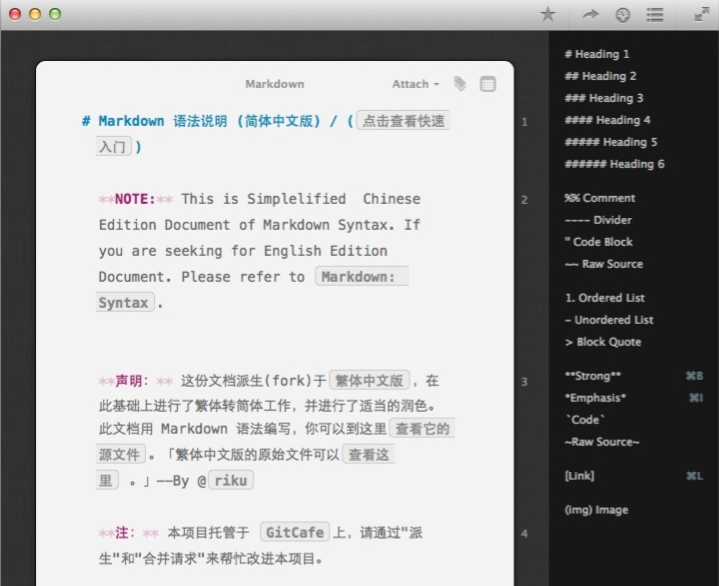The width and height of the screenshot is (719, 586).
Task: Click the note panel icon next to tag
Action: [x=487, y=84]
